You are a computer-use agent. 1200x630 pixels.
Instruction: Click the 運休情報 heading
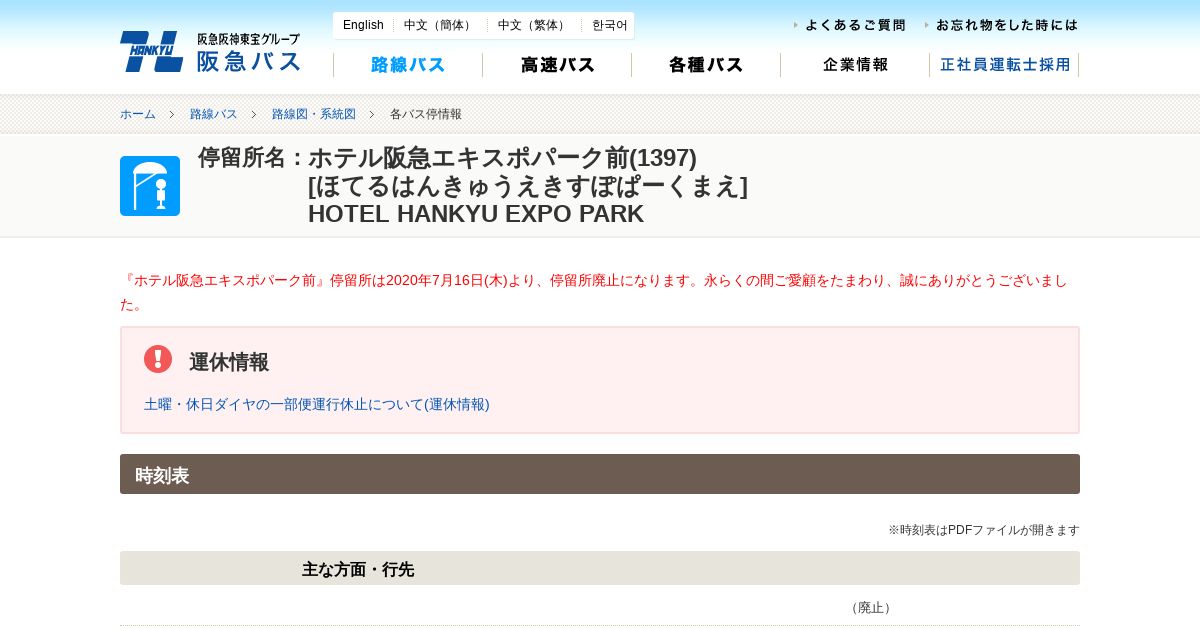pos(229,362)
